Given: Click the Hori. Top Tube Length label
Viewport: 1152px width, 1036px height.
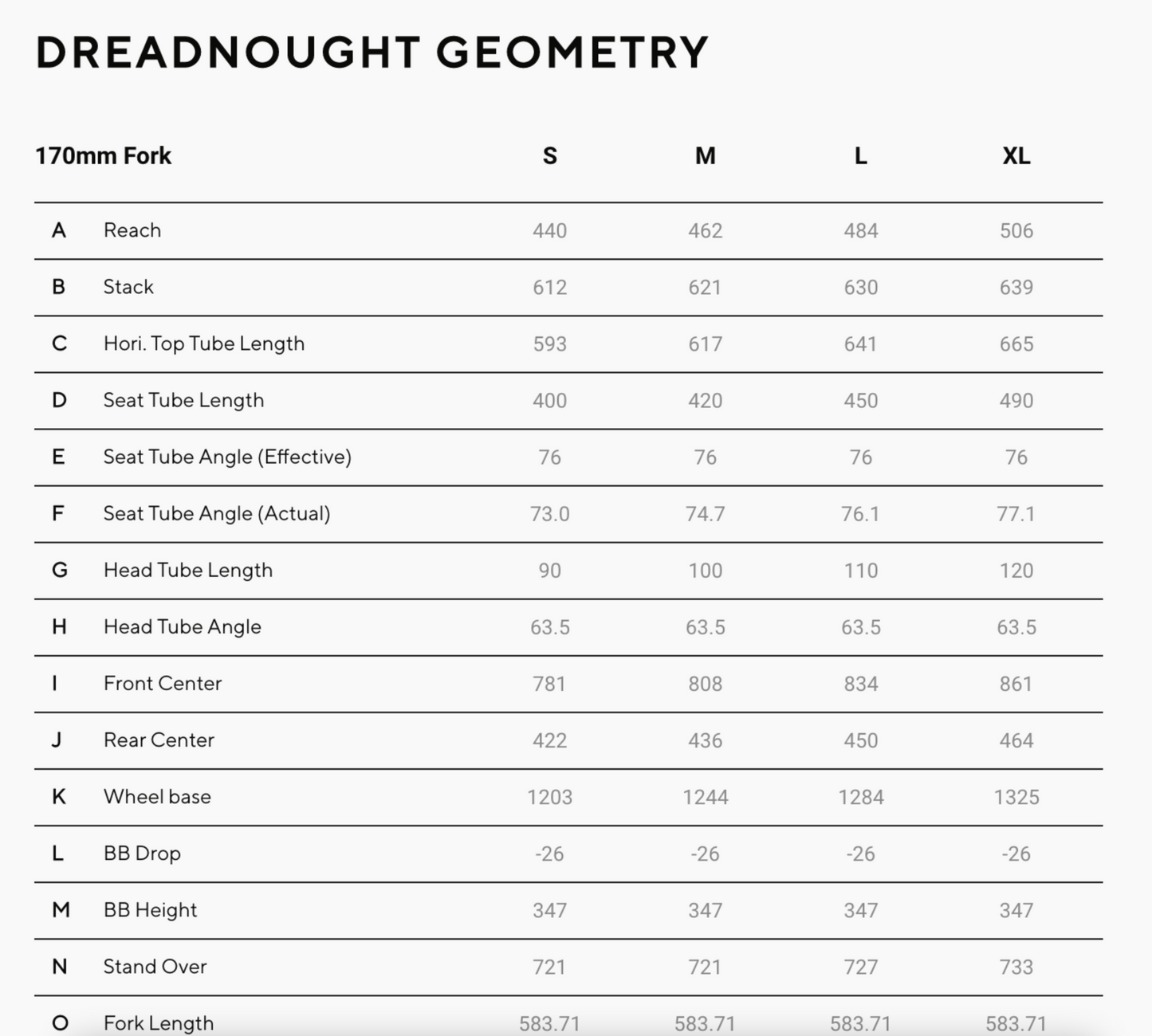Looking at the screenshot, I should [x=204, y=343].
